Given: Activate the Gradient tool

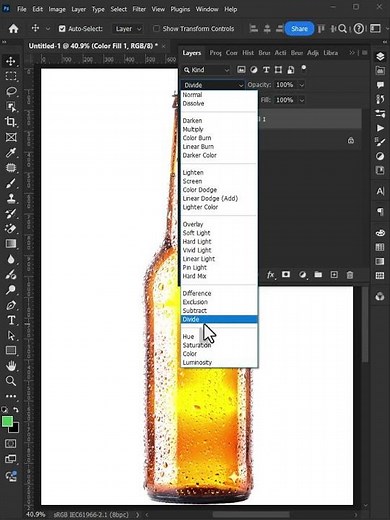Looking at the screenshot, I should coord(11,244).
